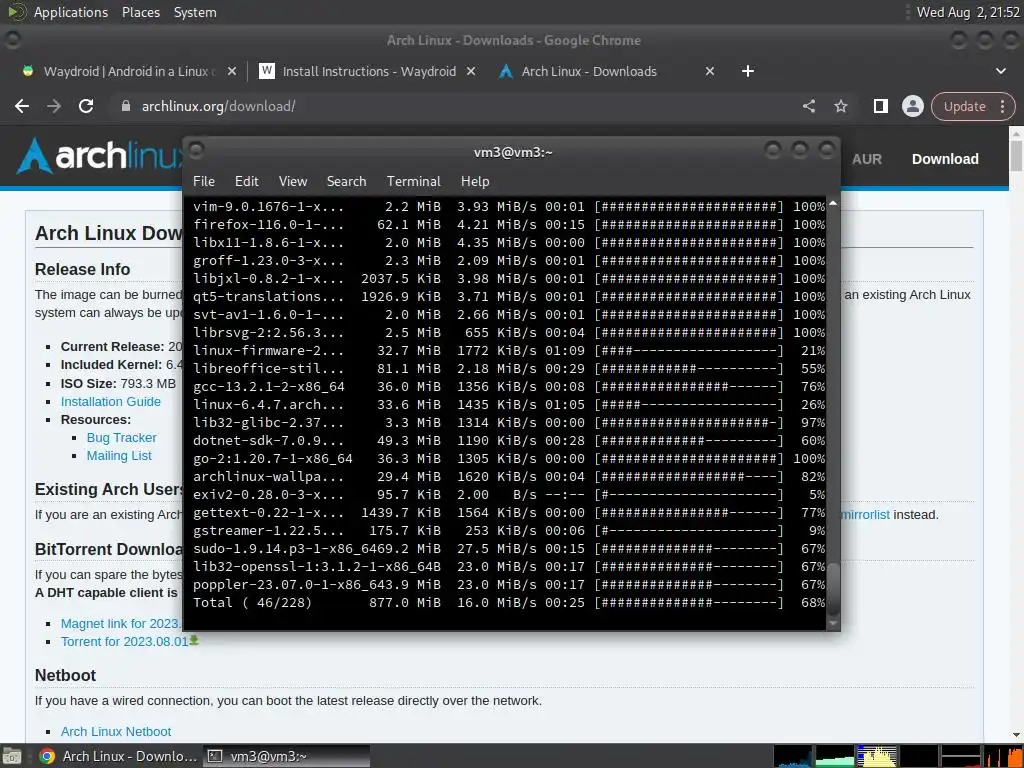Click the Update button in Chrome
This screenshot has height=768, width=1024.
pyautogui.click(x=965, y=106)
